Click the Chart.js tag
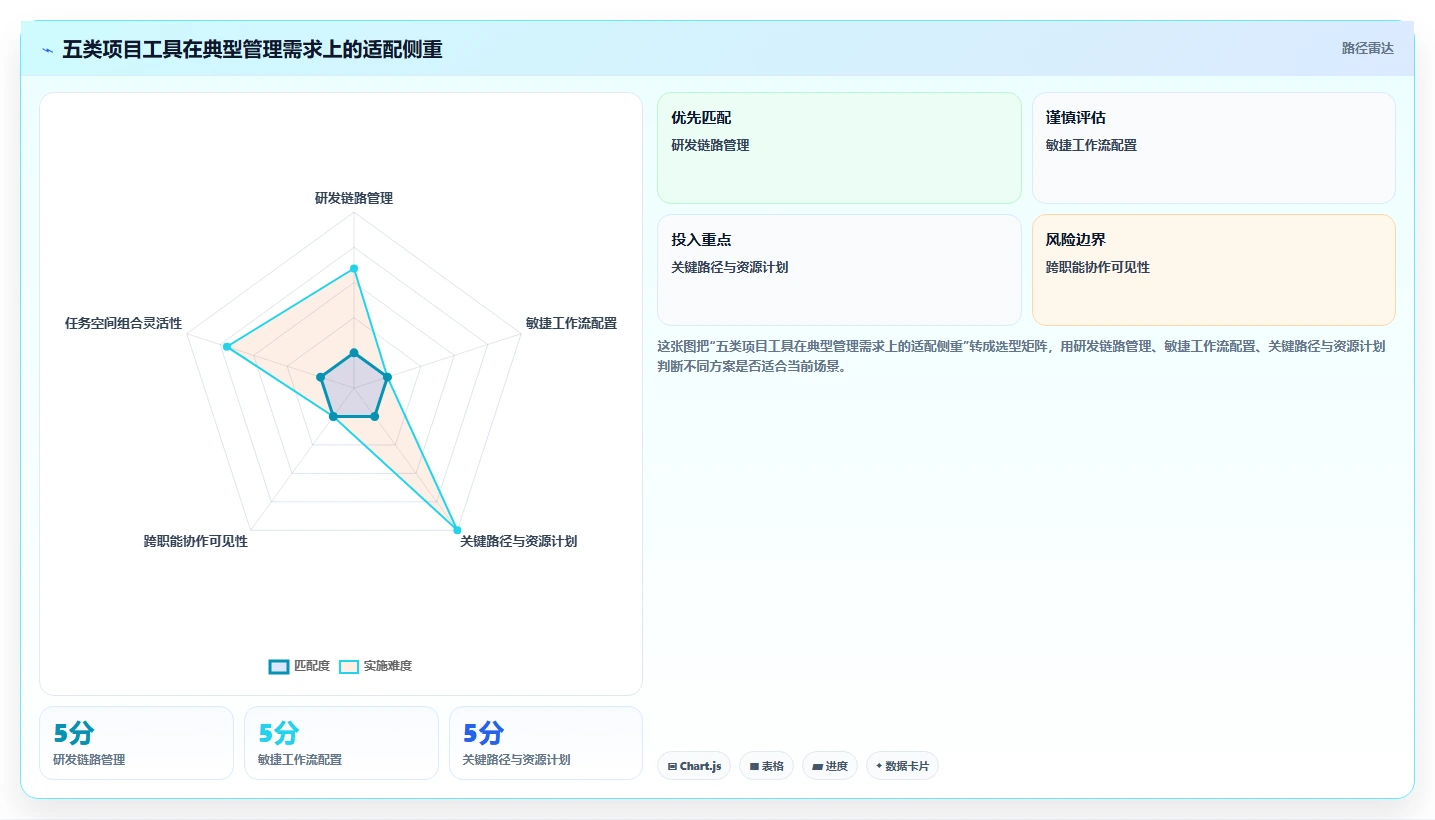This screenshot has width=1435, height=820. click(694, 766)
